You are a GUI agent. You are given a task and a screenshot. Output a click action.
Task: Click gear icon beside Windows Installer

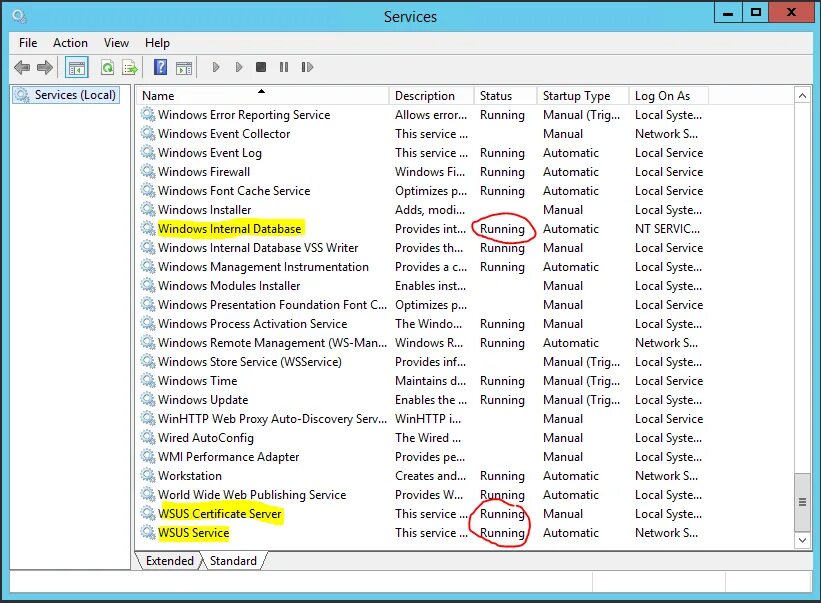pos(148,209)
